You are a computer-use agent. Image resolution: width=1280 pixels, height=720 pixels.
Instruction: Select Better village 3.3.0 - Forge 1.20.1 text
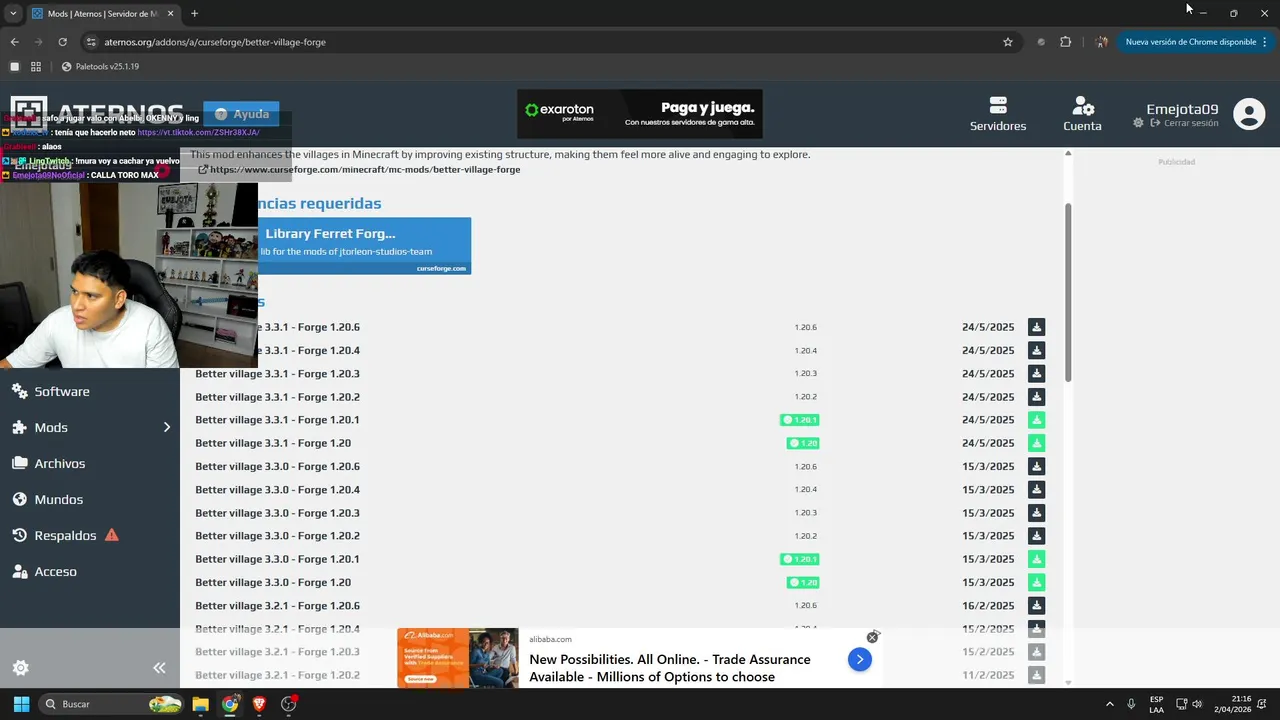(277, 559)
